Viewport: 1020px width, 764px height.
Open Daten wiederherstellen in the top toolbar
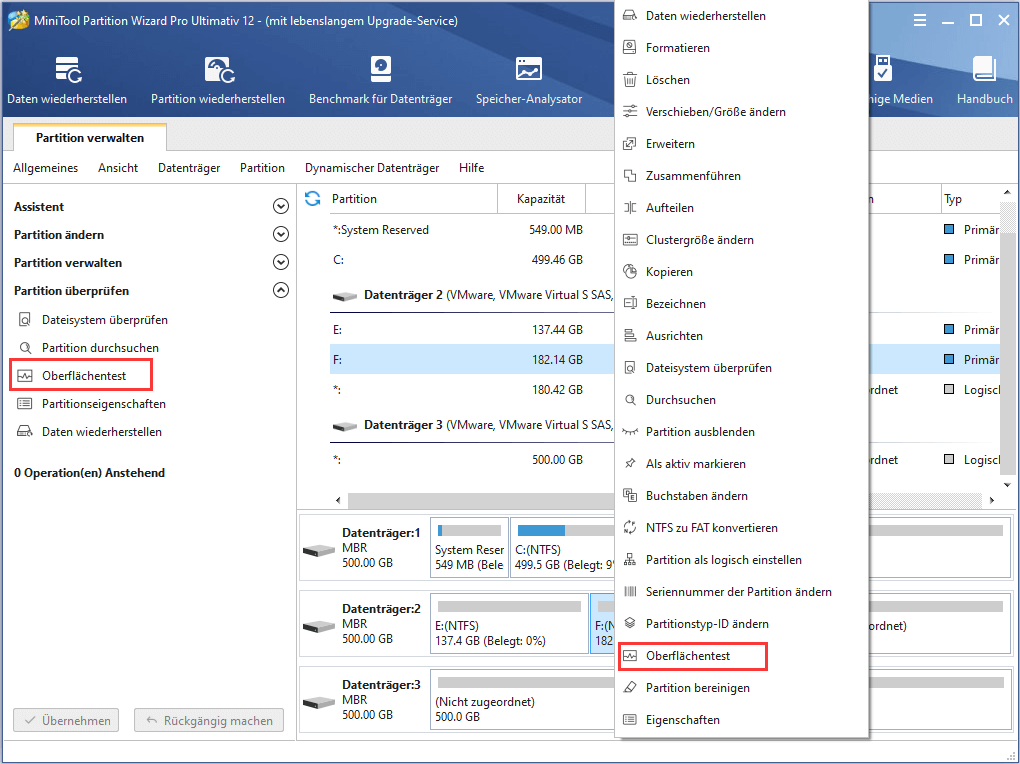[67, 81]
